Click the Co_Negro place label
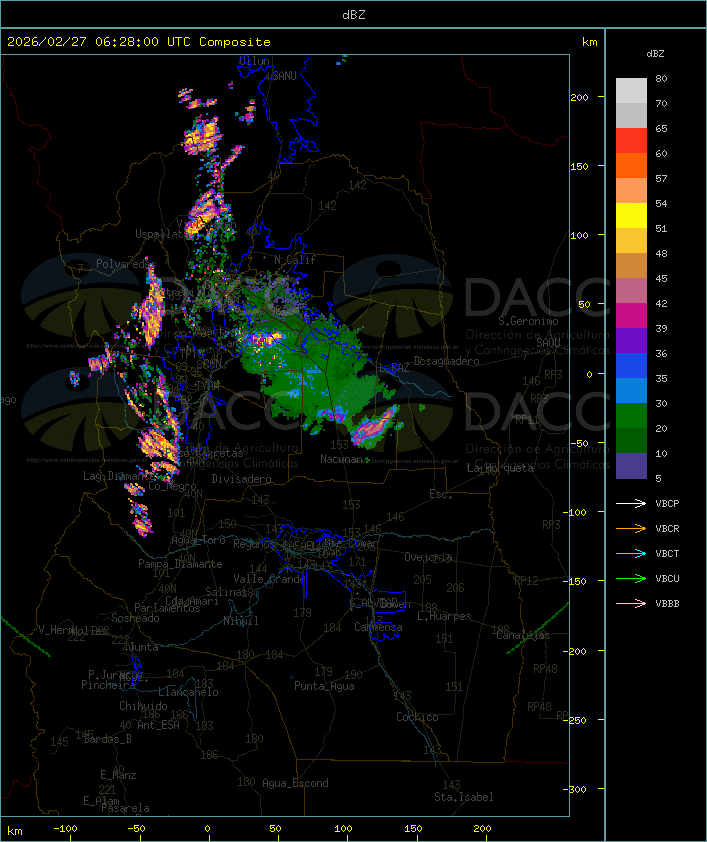707x842 pixels. pos(172,487)
